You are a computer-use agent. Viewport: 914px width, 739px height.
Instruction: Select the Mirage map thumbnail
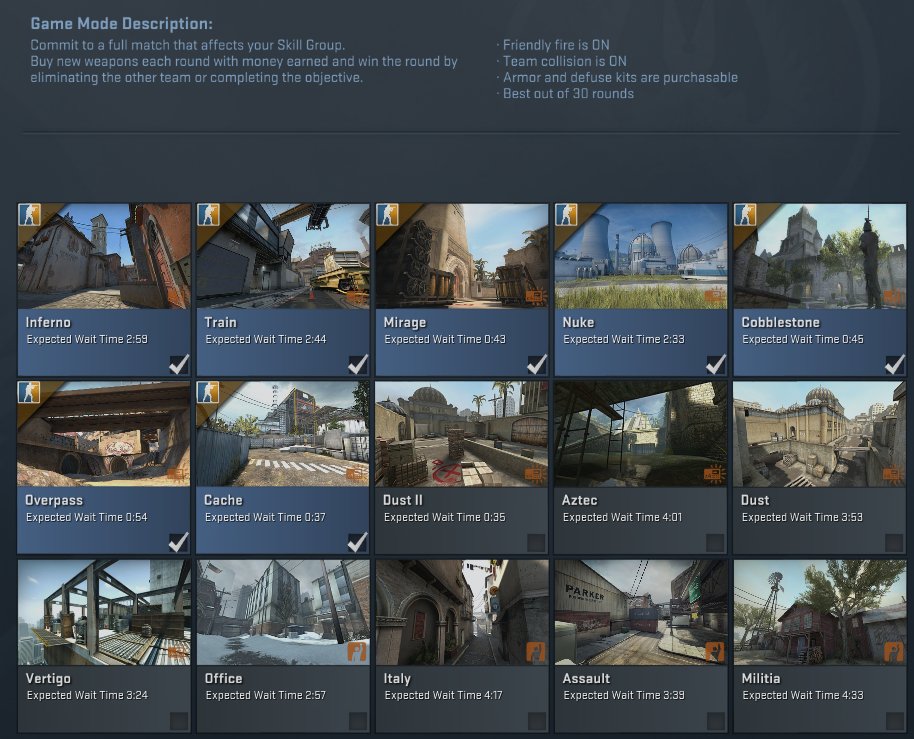462,256
